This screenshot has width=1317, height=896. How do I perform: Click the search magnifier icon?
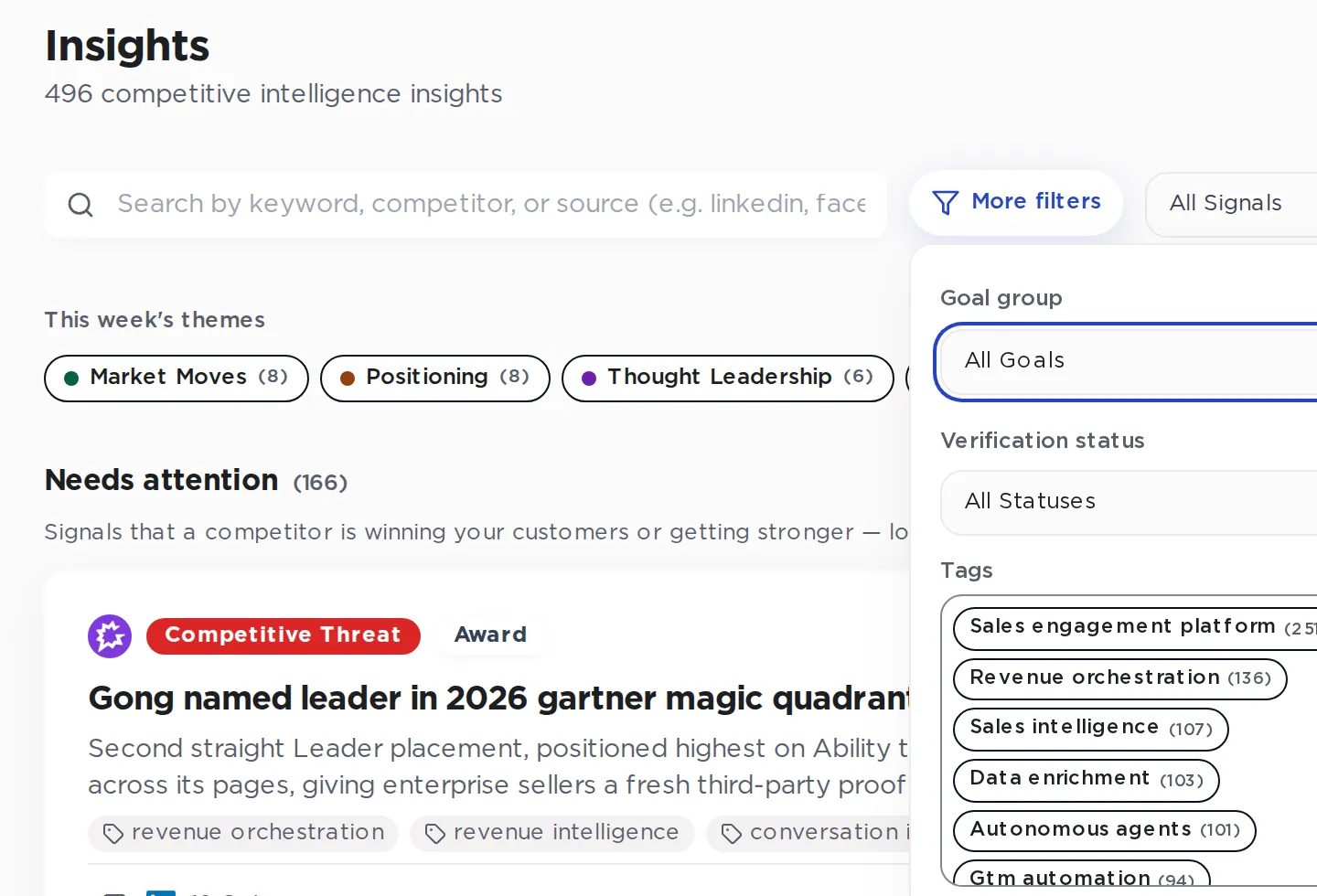point(80,205)
